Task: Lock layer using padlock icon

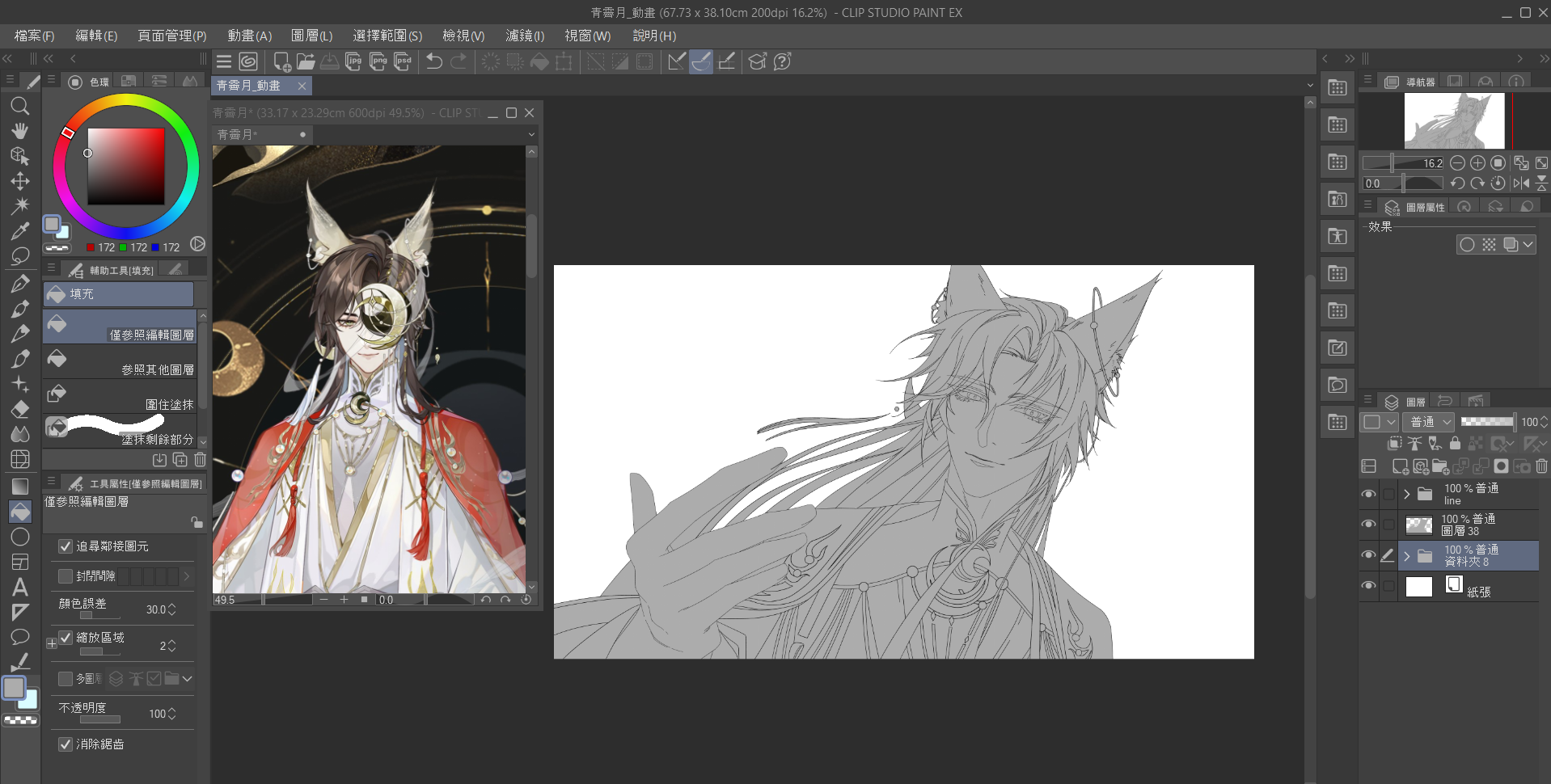Action: point(1455,443)
